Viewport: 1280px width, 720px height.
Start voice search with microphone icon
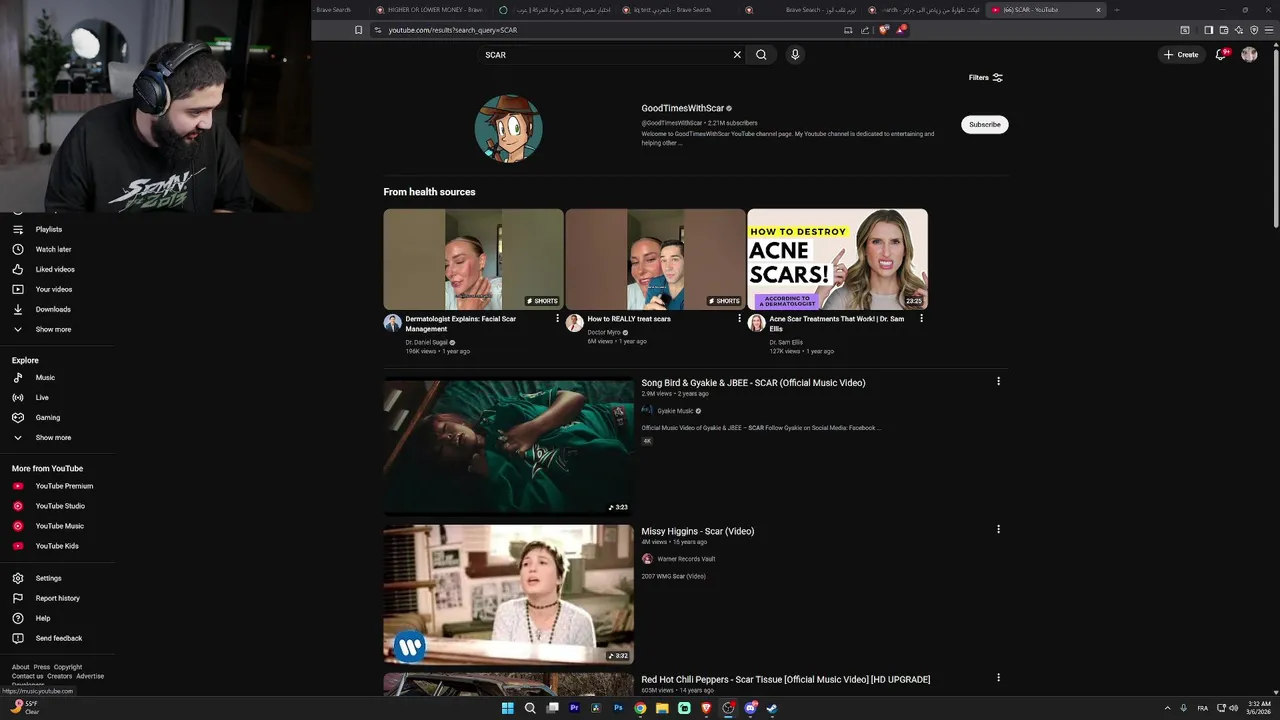[x=795, y=55]
